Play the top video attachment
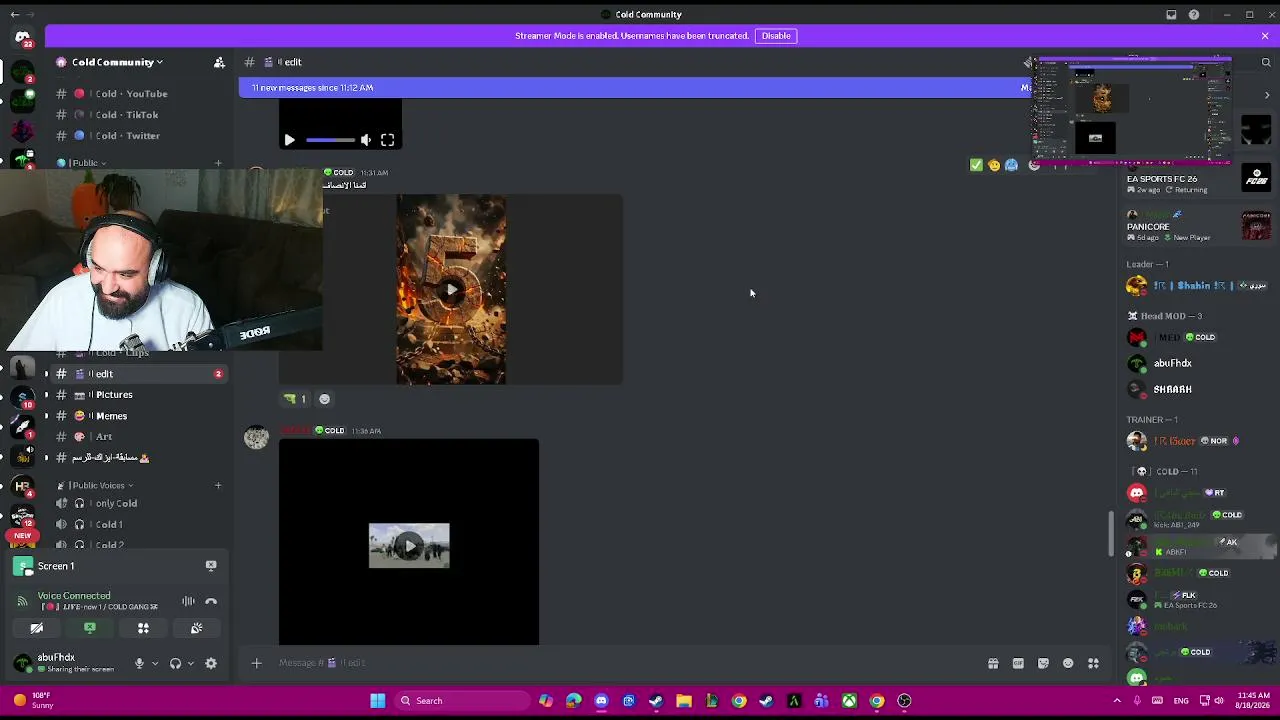The image size is (1280, 720). (x=289, y=140)
